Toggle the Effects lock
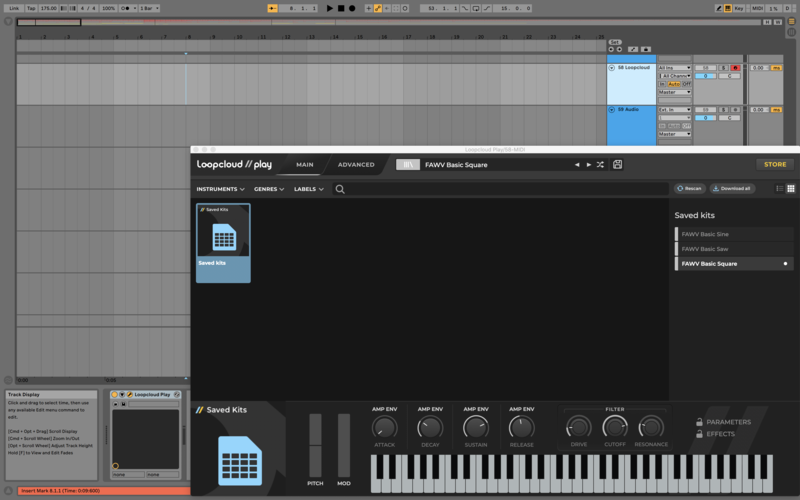Screen dimensions: 800x500 click(700, 434)
